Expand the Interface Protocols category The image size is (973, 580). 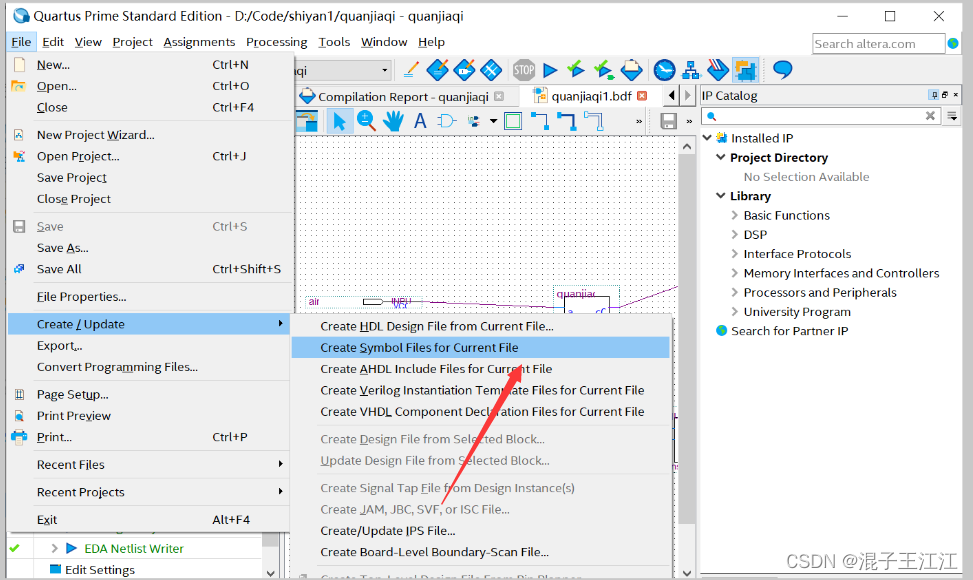(735, 254)
